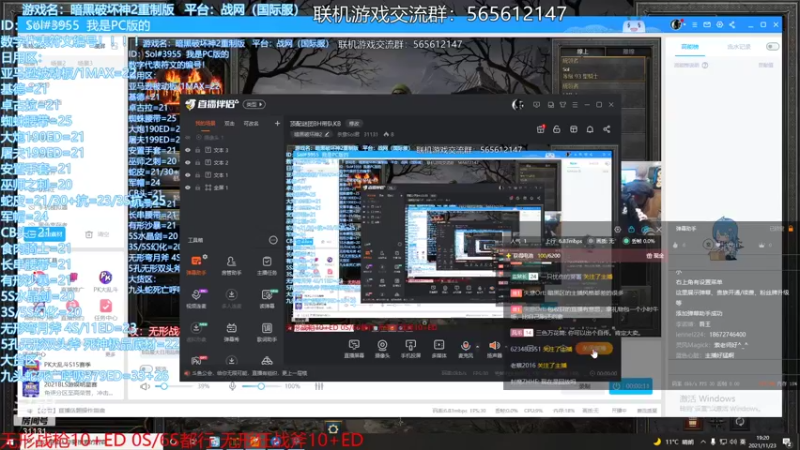Open 歌词助手 tool in the toolbox
The width and height of the screenshot is (800, 450).
click(x=267, y=332)
